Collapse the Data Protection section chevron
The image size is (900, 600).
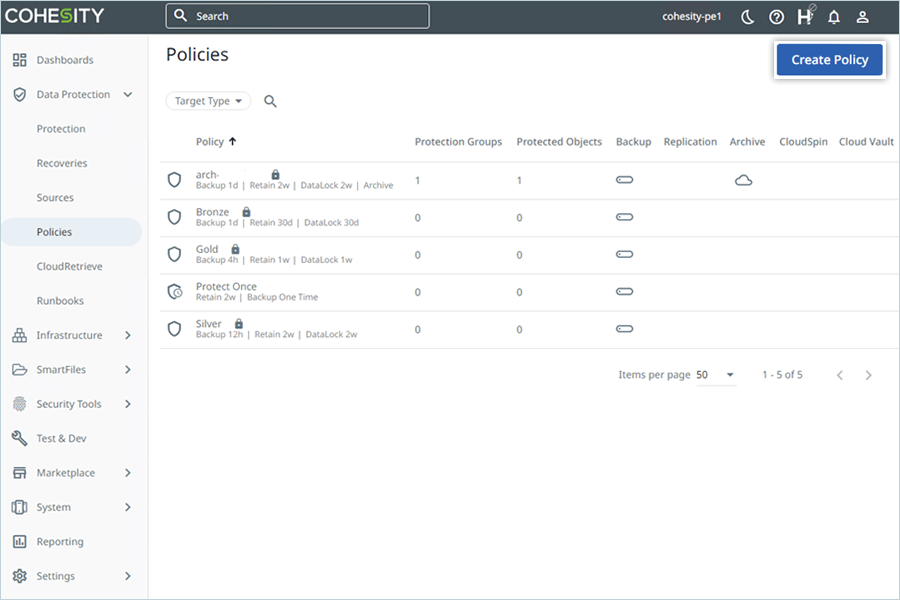coord(128,94)
